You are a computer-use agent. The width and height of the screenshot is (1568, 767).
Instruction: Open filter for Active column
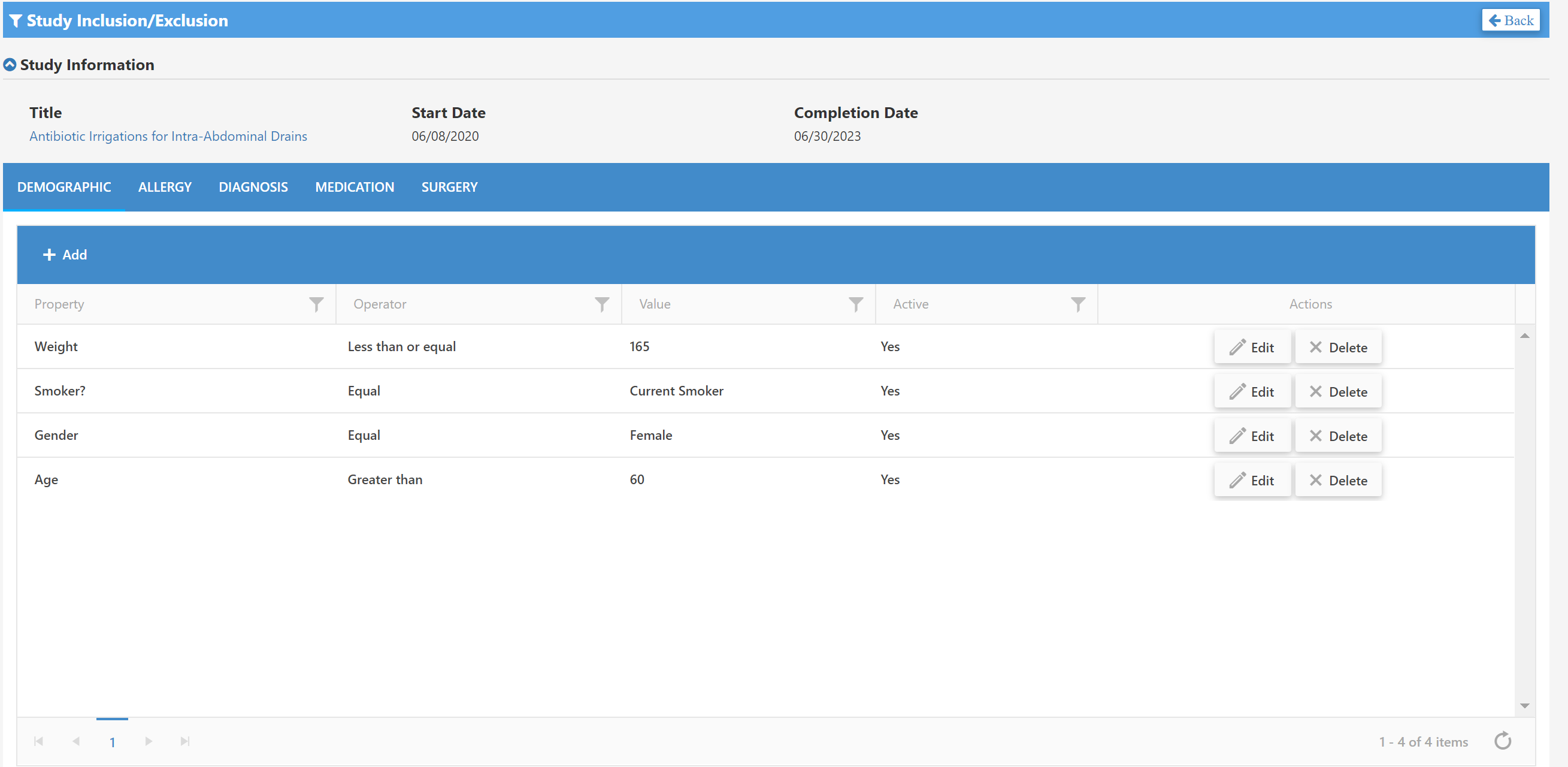click(x=1077, y=304)
